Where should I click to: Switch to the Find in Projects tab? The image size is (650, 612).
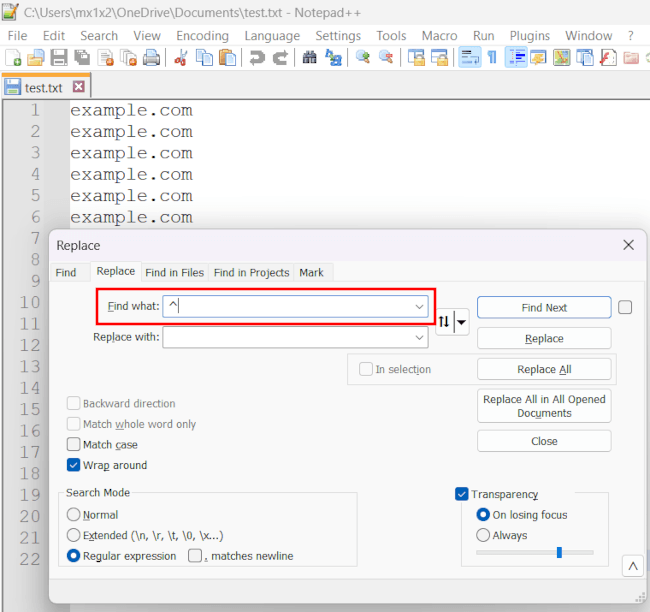[x=251, y=272]
